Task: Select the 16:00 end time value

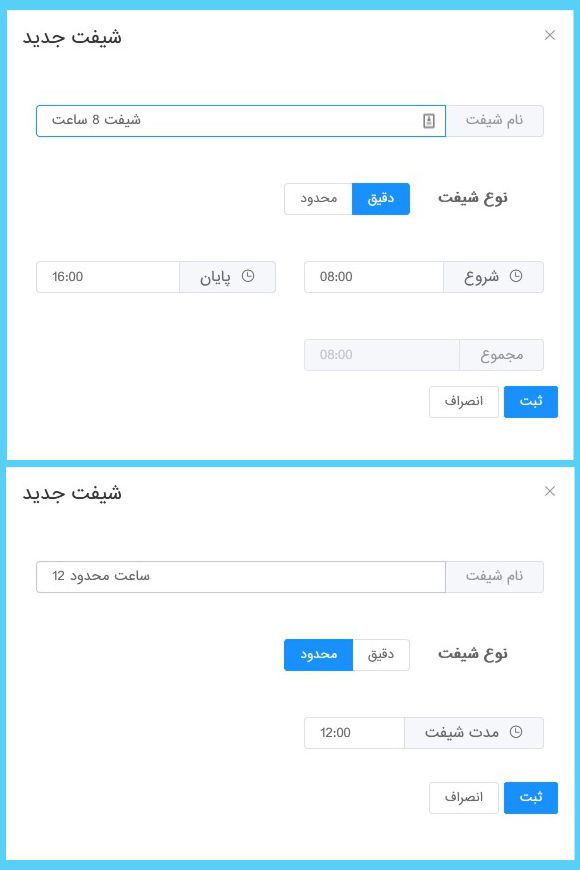Action: (x=108, y=277)
